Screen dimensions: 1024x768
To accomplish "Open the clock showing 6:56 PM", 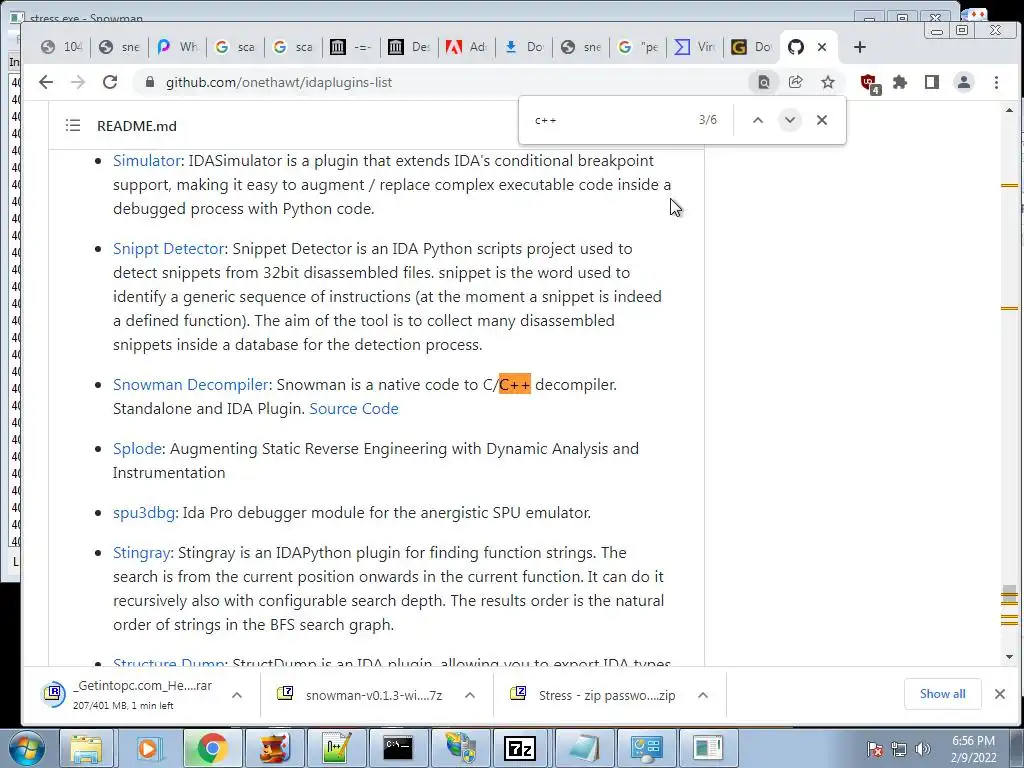I will [974, 749].
